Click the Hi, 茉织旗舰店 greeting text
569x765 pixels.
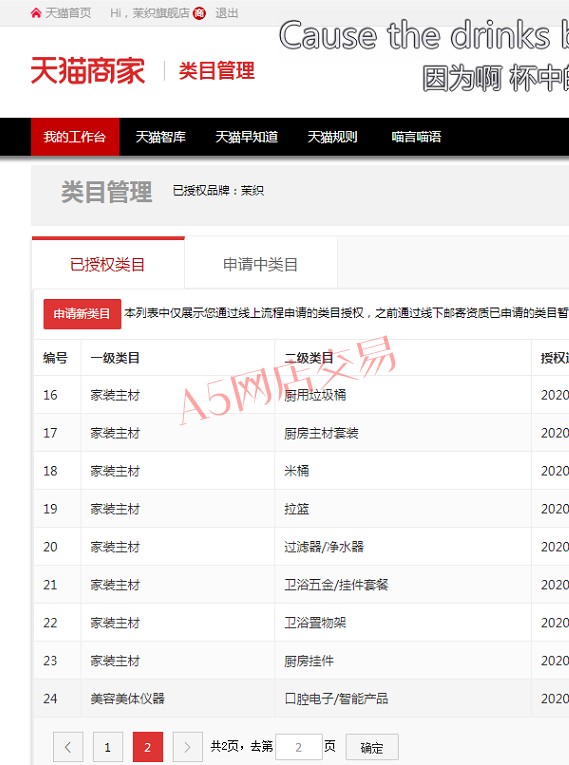coord(150,13)
